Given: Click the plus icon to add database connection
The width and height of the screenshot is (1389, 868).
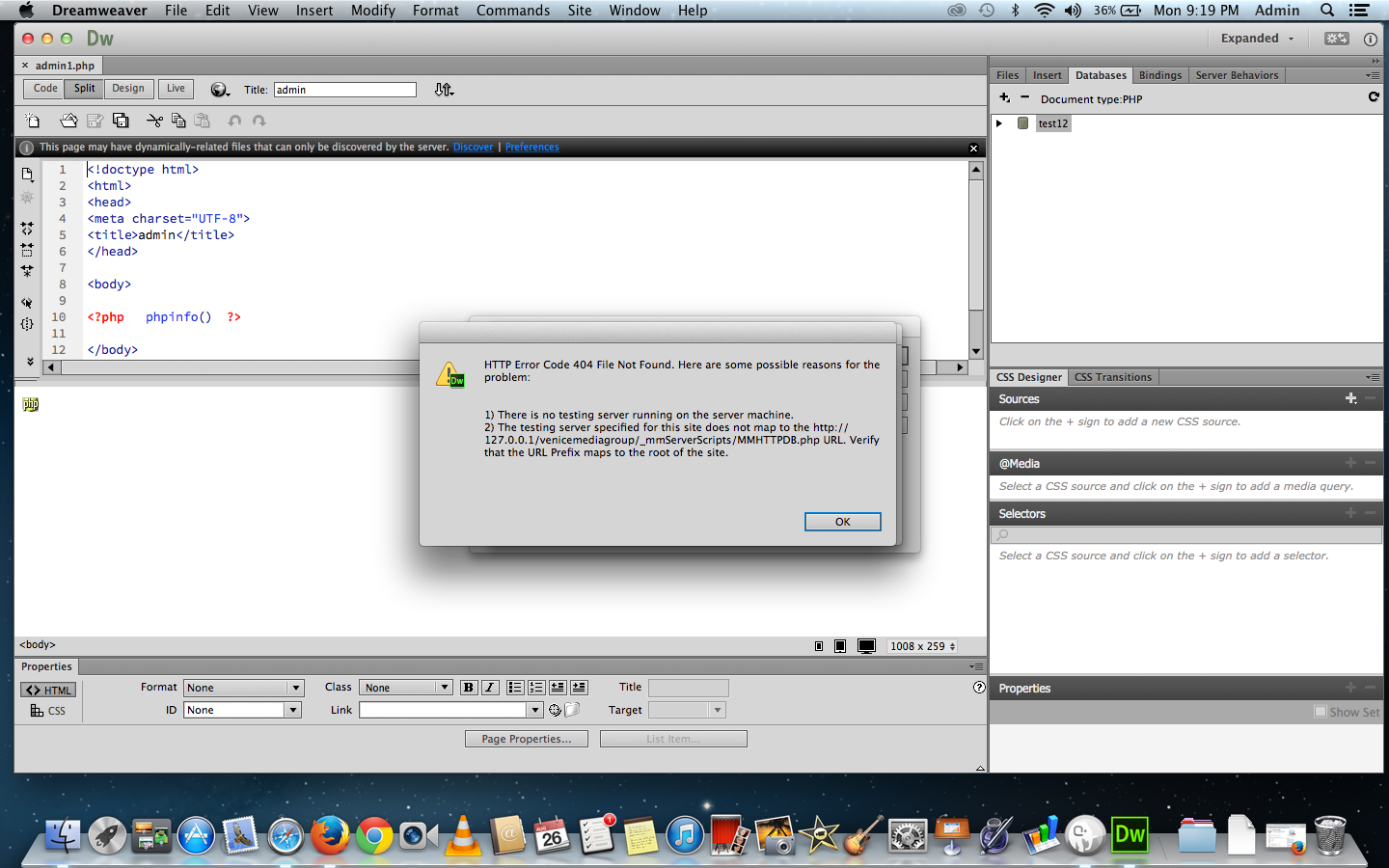Looking at the screenshot, I should click(x=1004, y=98).
